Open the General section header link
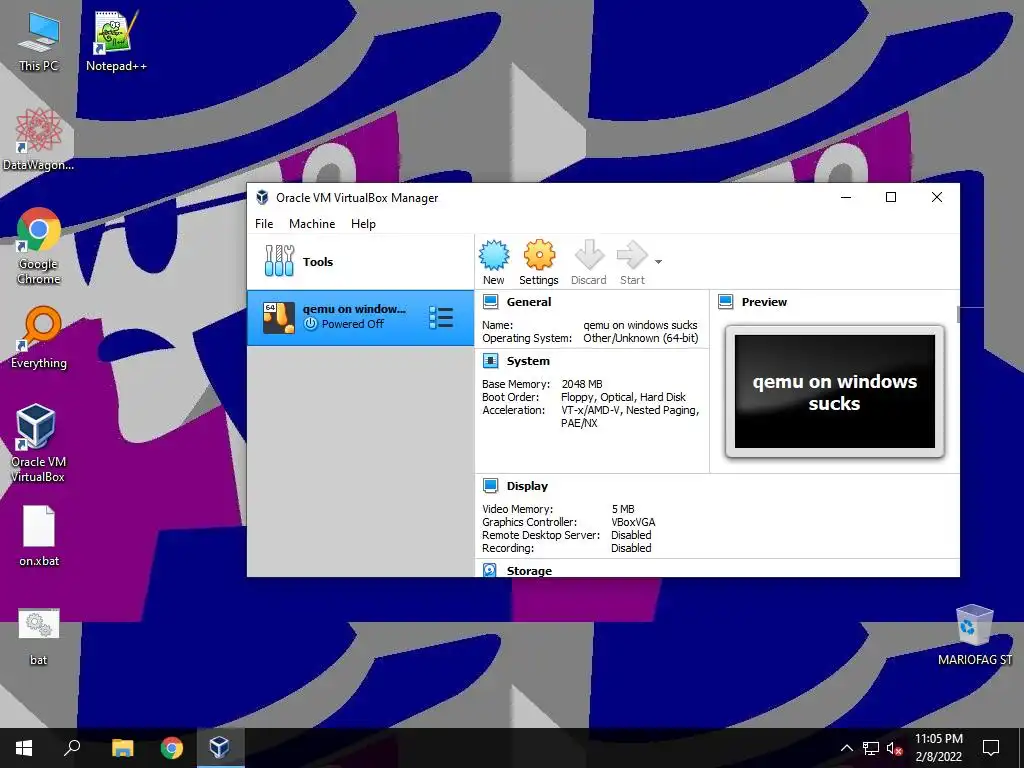1024x768 pixels. (x=529, y=302)
